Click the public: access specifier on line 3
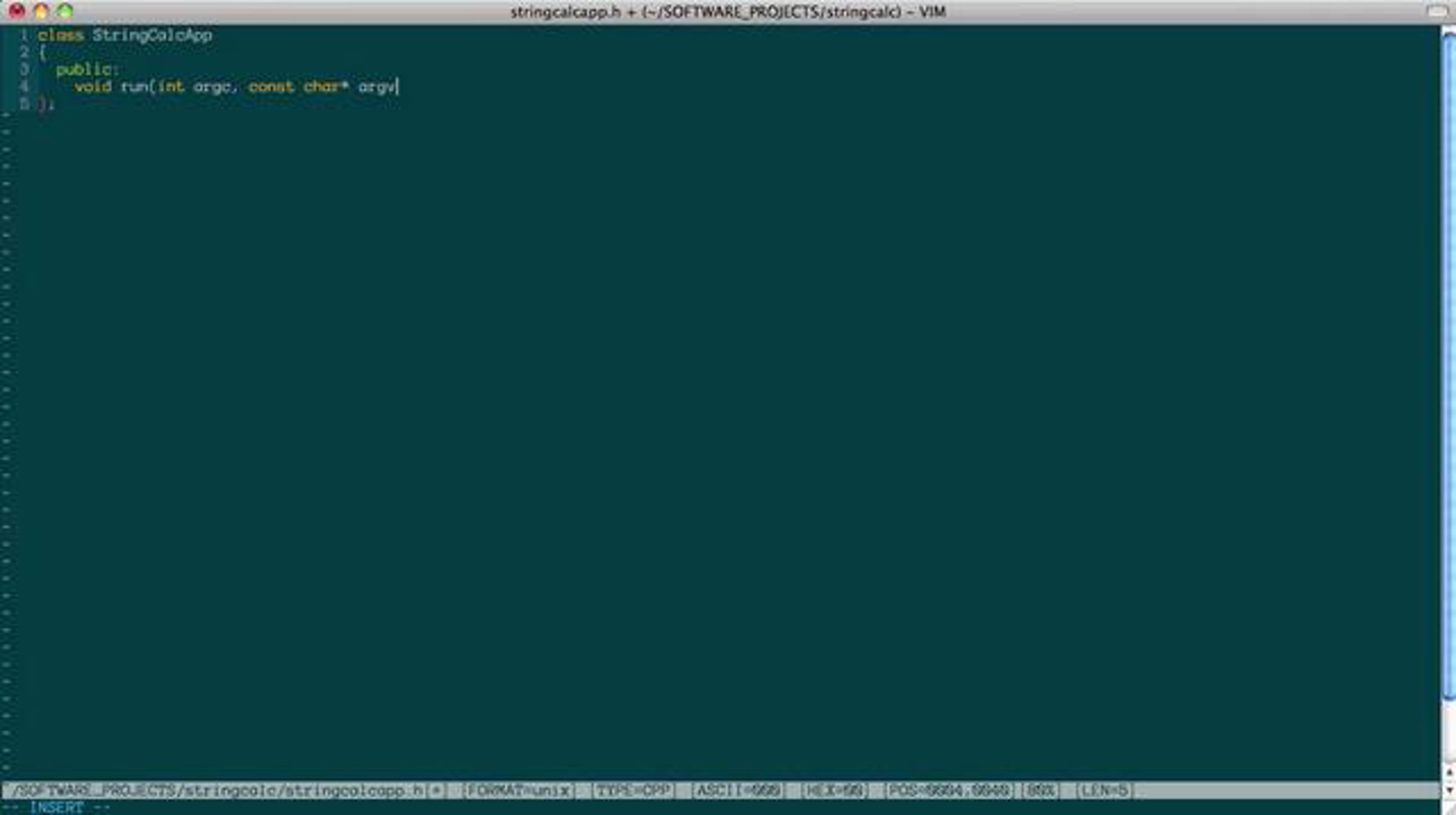 click(x=87, y=69)
